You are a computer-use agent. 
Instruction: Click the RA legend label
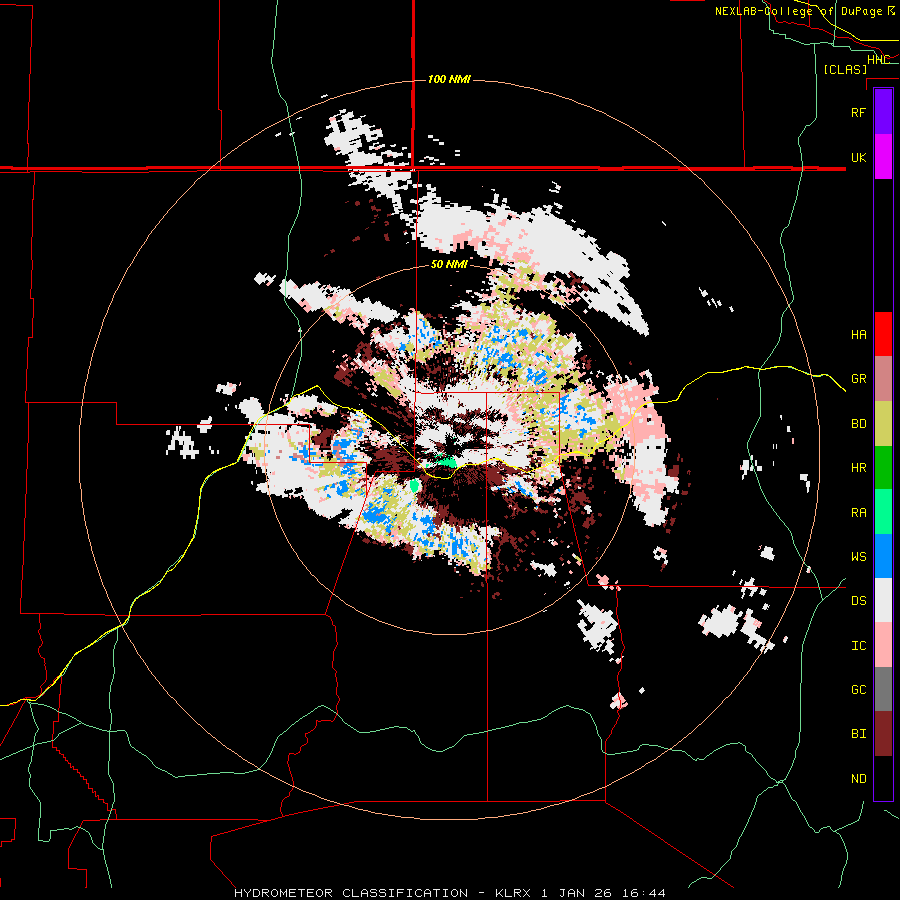point(858,513)
